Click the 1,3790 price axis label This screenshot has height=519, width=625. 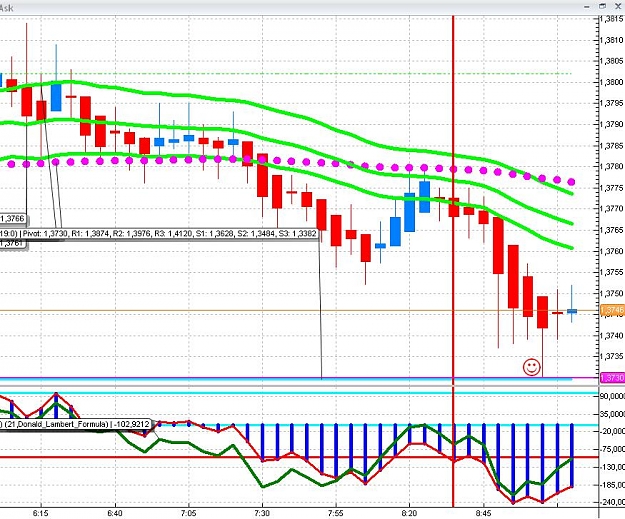click(x=613, y=124)
